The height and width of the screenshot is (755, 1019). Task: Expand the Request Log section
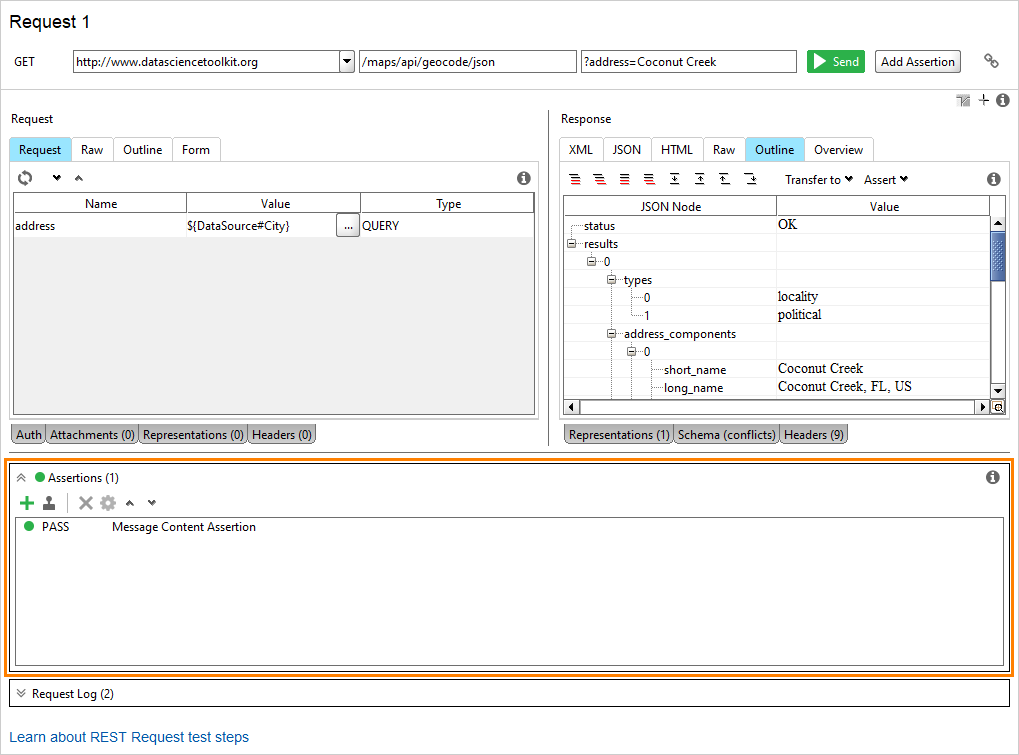coord(21,693)
